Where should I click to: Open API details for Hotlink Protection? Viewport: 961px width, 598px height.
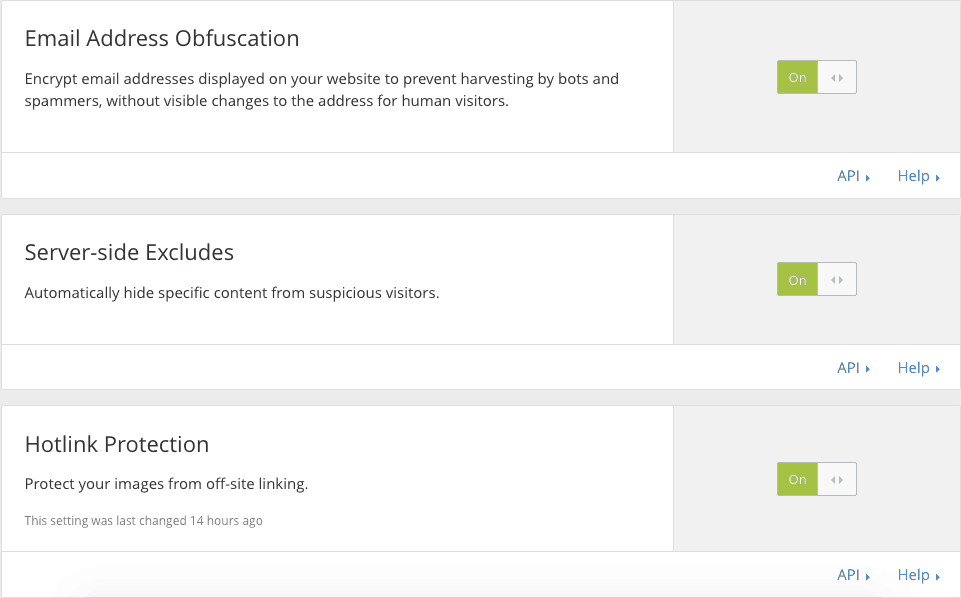[853, 575]
